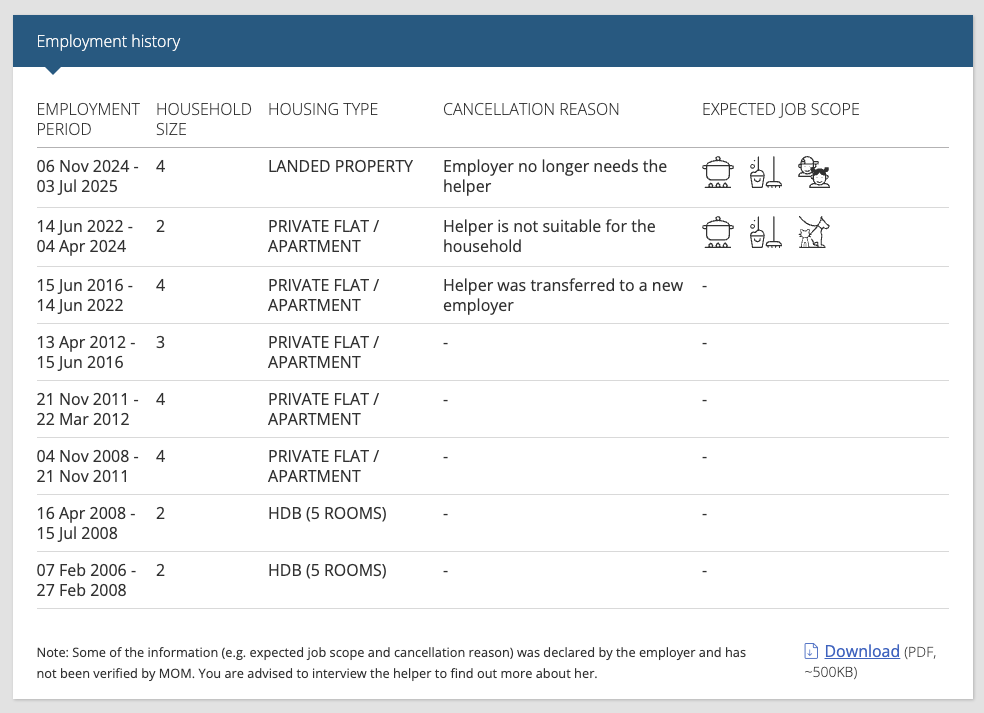This screenshot has height=713, width=984.
Task: Click 'Helper is not suitable for the household'
Action: (x=549, y=236)
